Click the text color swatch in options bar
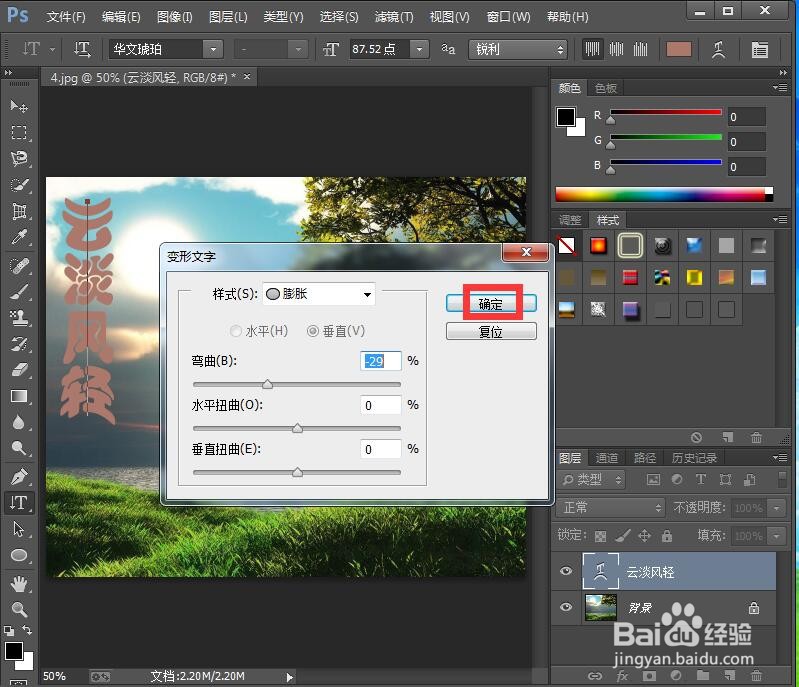This screenshot has width=799, height=687. click(679, 49)
